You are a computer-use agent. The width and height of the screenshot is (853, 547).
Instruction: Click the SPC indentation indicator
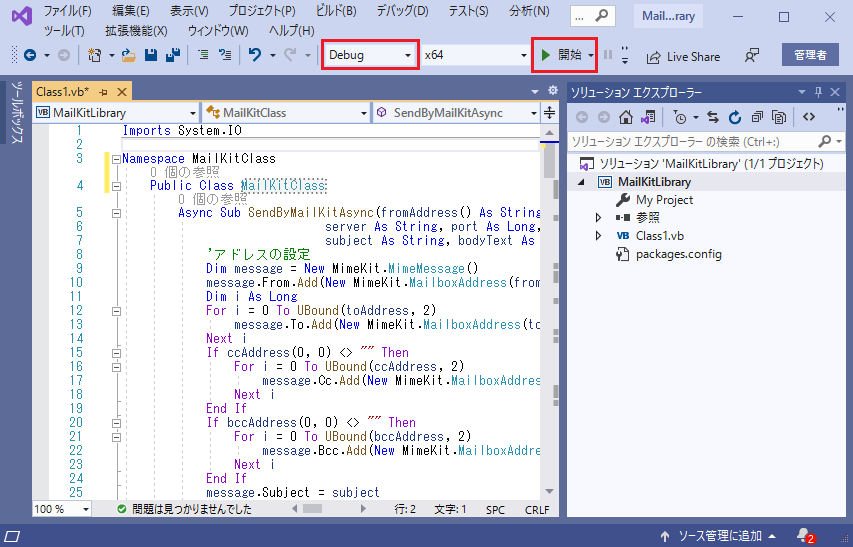[495, 509]
